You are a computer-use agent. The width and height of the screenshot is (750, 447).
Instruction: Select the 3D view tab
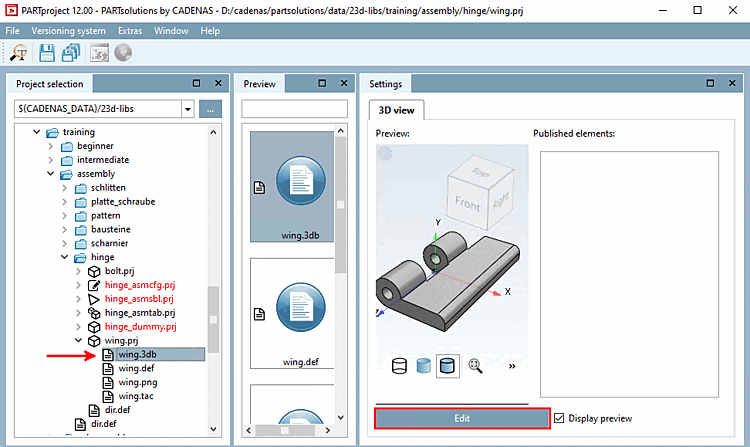click(x=397, y=110)
